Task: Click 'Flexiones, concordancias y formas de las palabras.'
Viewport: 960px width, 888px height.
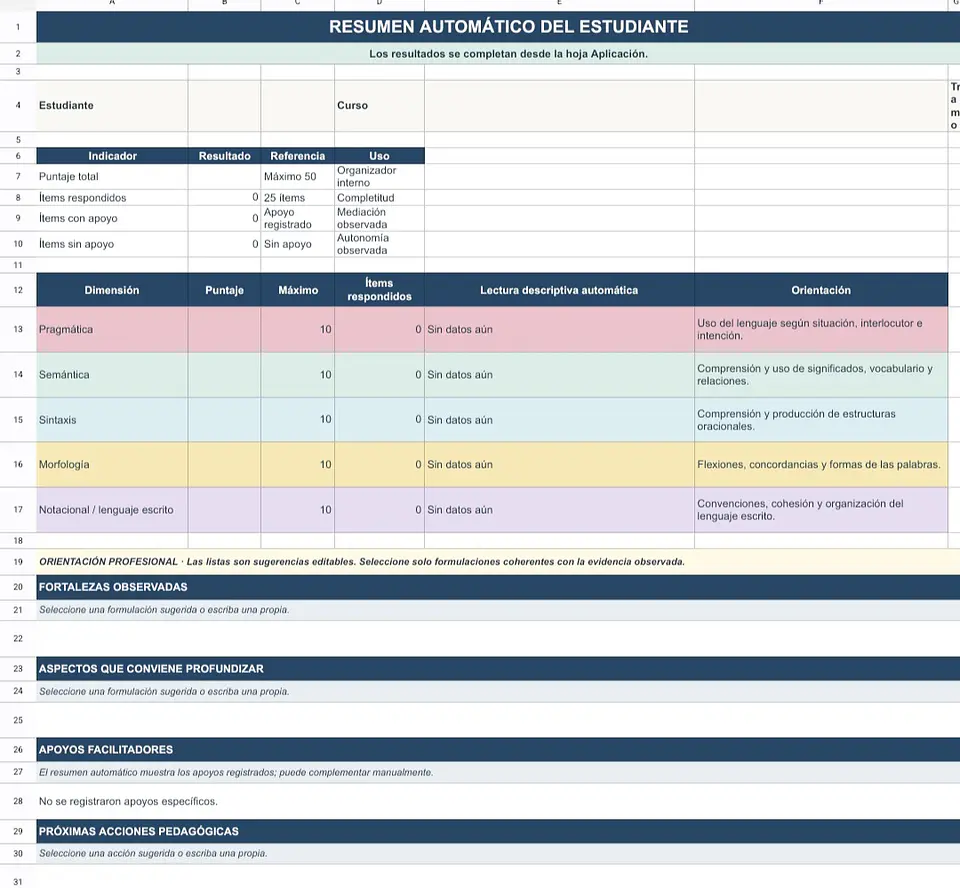Action: (x=821, y=465)
